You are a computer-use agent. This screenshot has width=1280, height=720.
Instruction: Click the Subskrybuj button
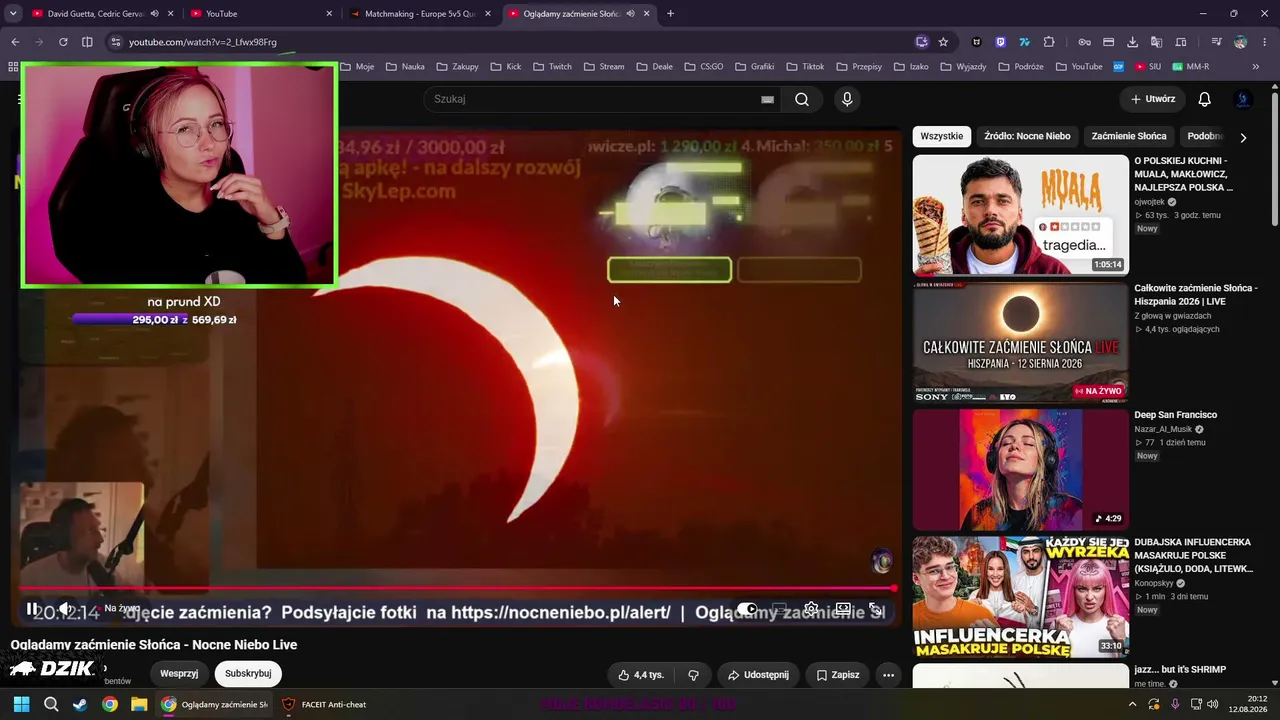(248, 674)
